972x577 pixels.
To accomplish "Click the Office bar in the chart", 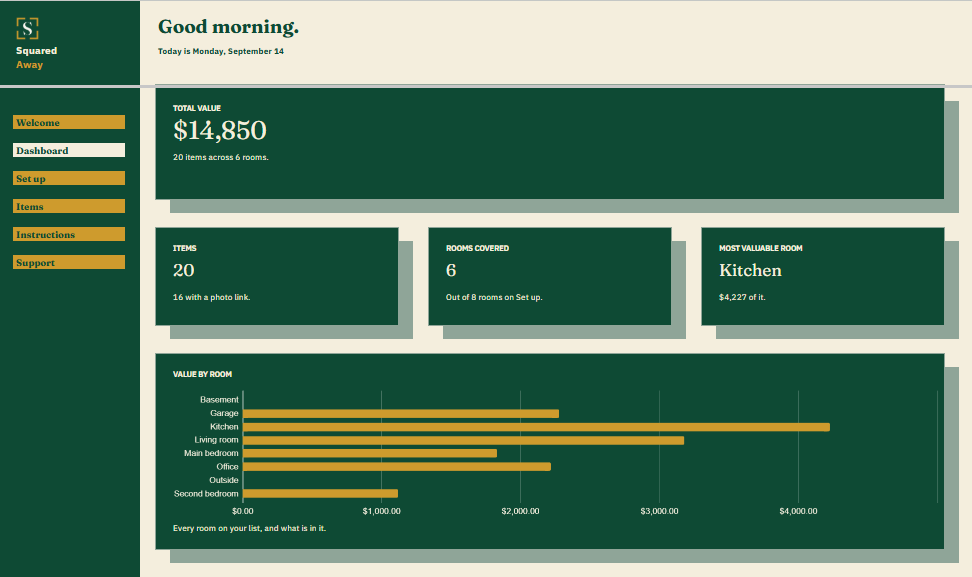I will 397,467.
